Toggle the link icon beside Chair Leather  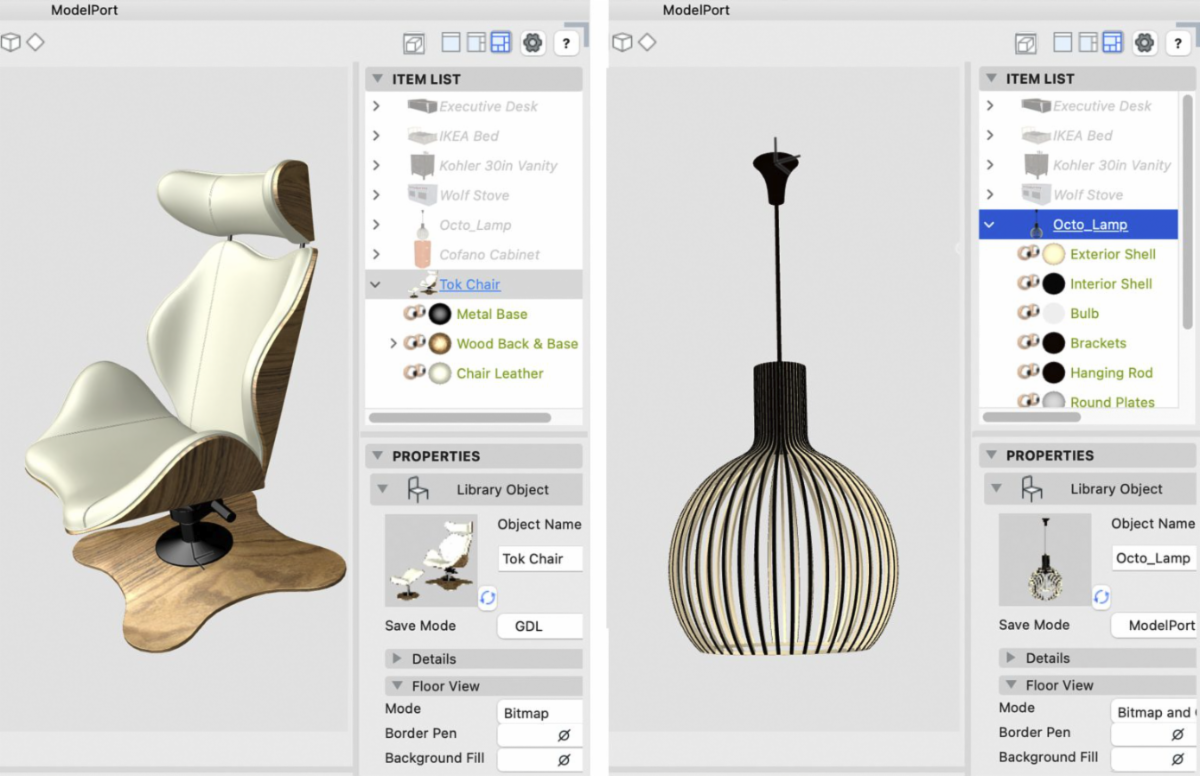point(413,373)
